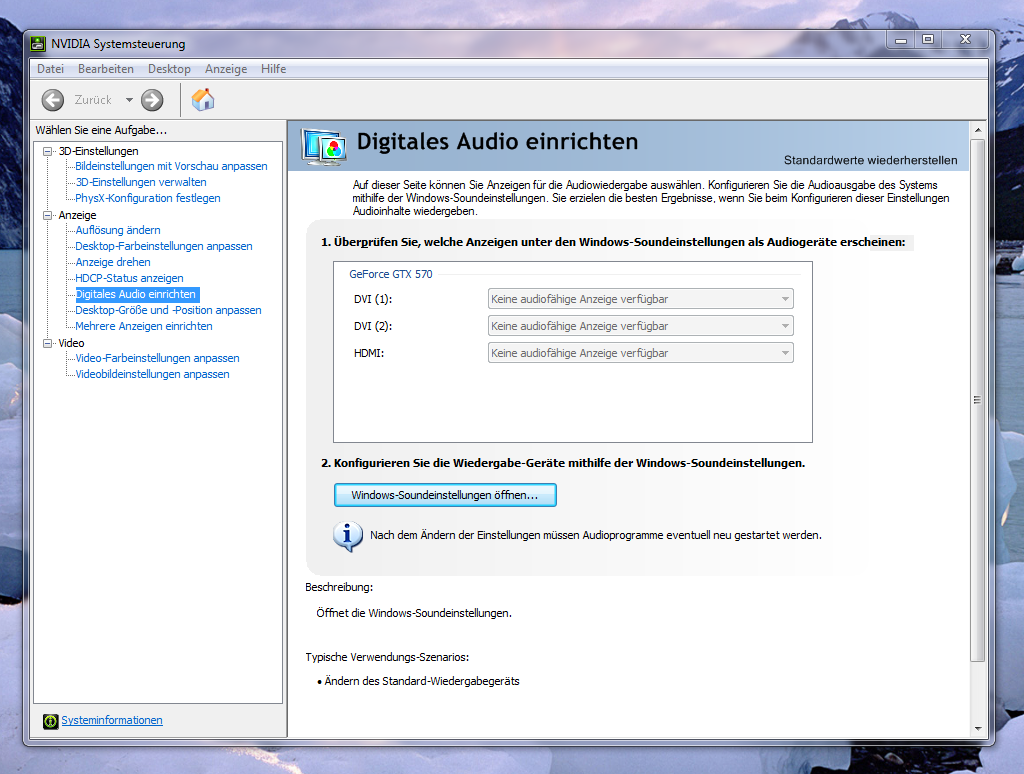1024x774 pixels.
Task: Select Video-Farbeinstellungen anpassen
Action: pyautogui.click(x=157, y=359)
